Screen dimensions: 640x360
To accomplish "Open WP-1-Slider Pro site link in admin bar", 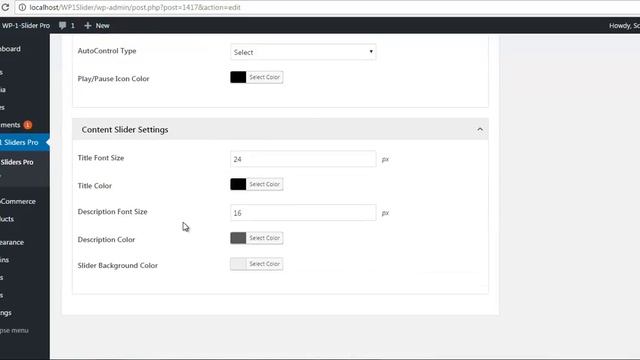I will [x=25, y=25].
